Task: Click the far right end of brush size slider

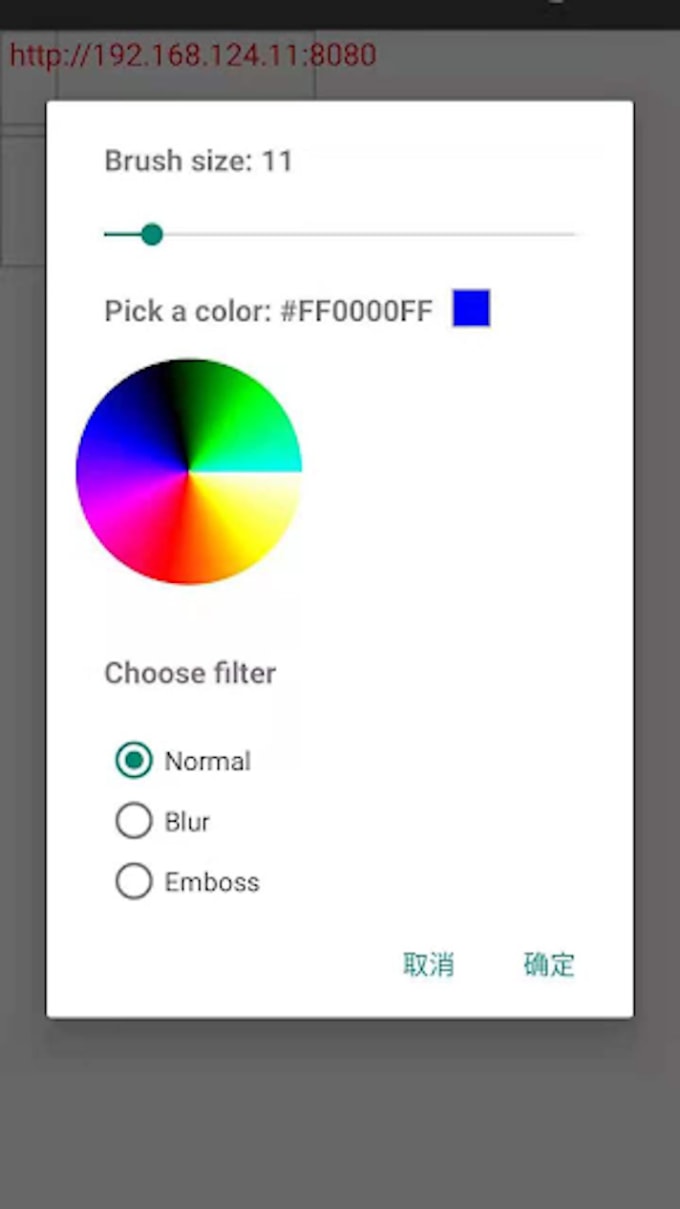Action: [x=574, y=234]
